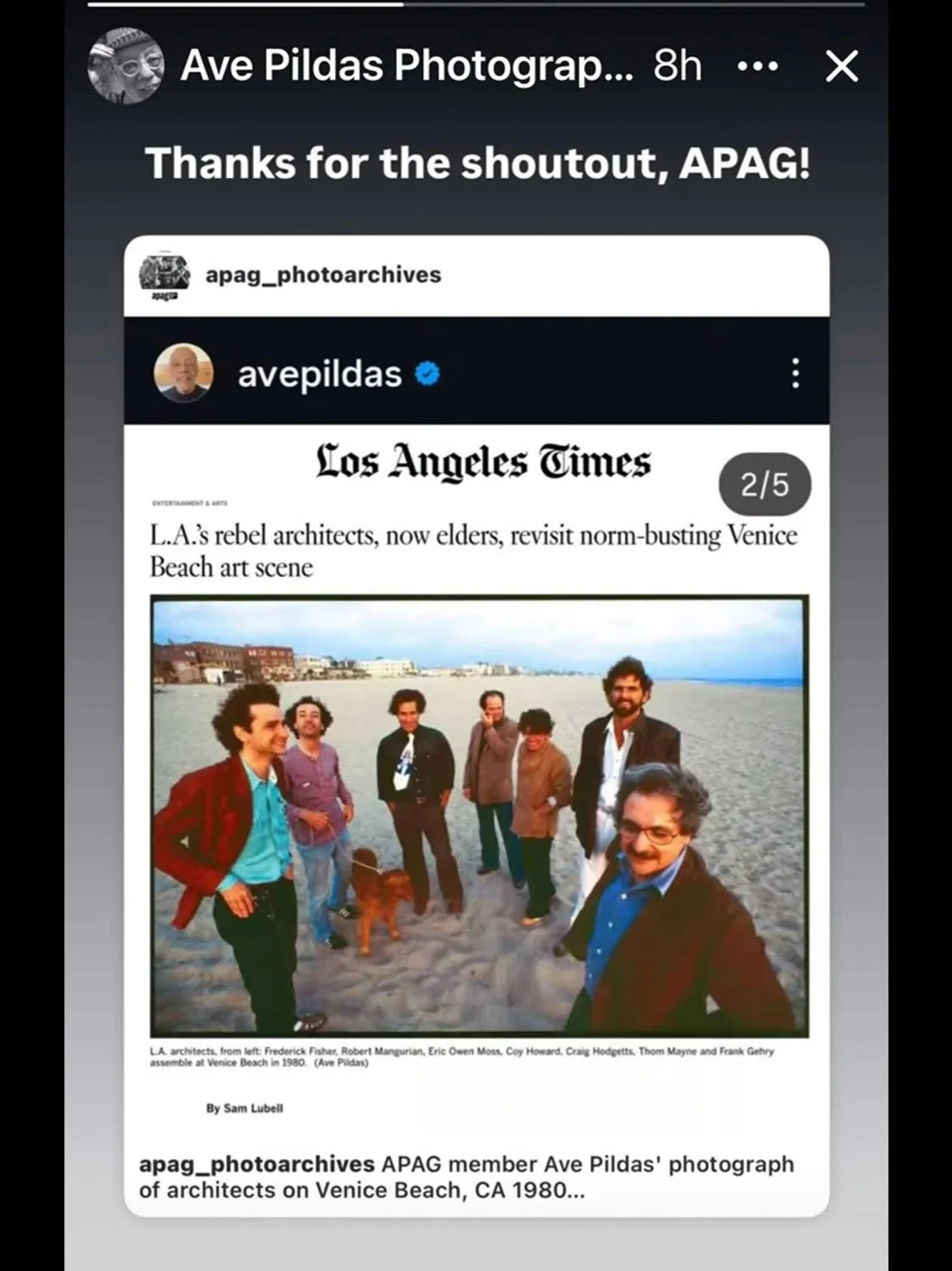This screenshot has height=1271, width=952.
Task: Open apag_photoarchives profile picture
Action: (164, 274)
